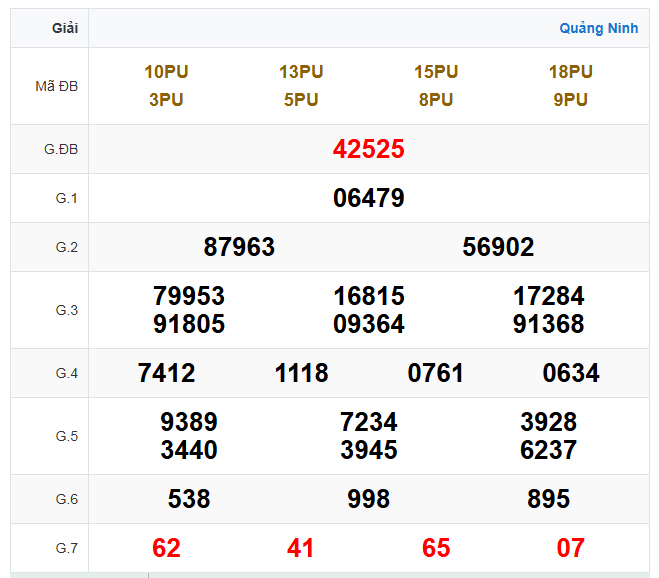The image size is (659, 578).
Task: Click the first prize number 06479
Action: click(368, 198)
